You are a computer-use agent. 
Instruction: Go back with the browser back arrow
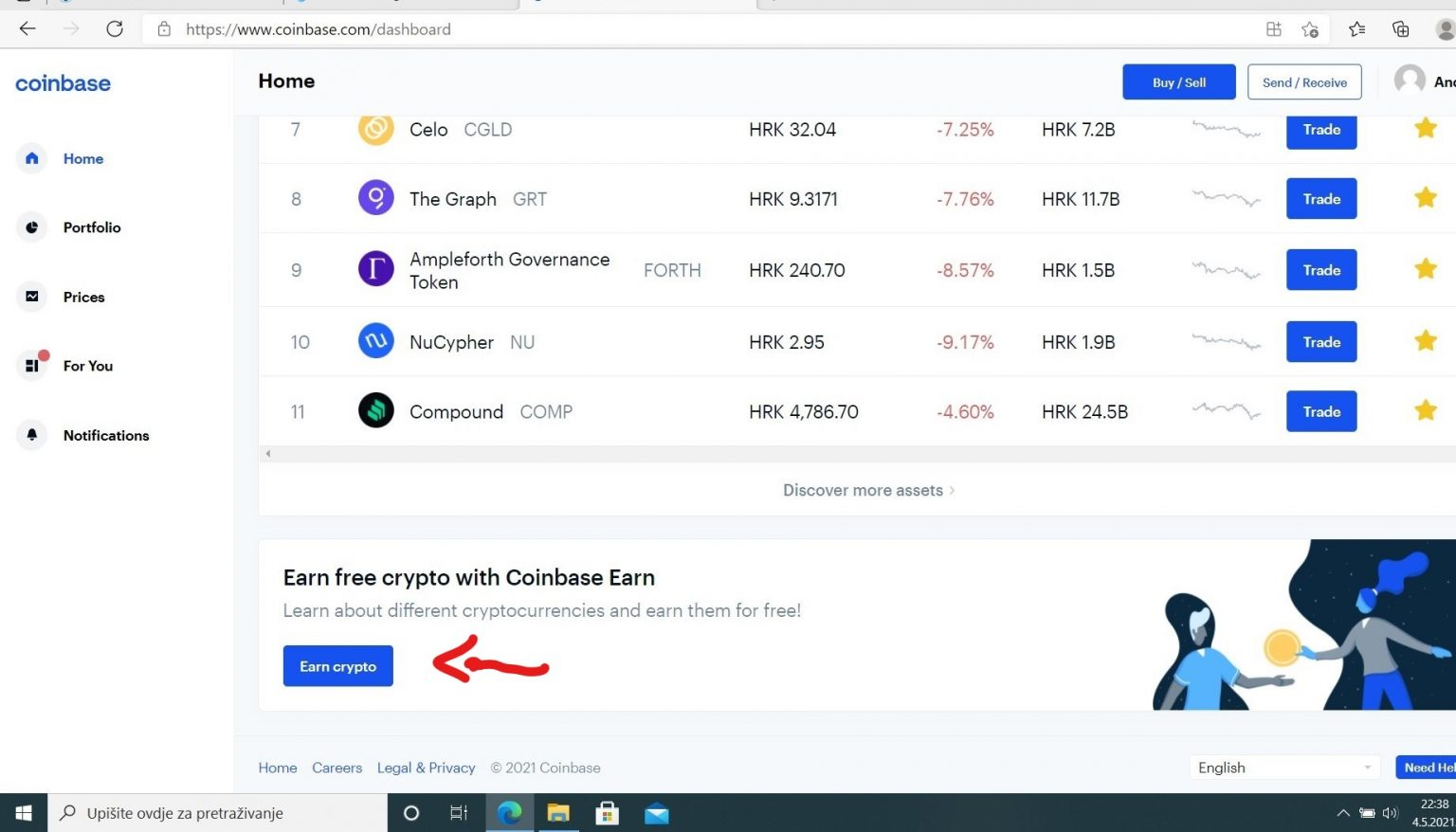[x=27, y=29]
